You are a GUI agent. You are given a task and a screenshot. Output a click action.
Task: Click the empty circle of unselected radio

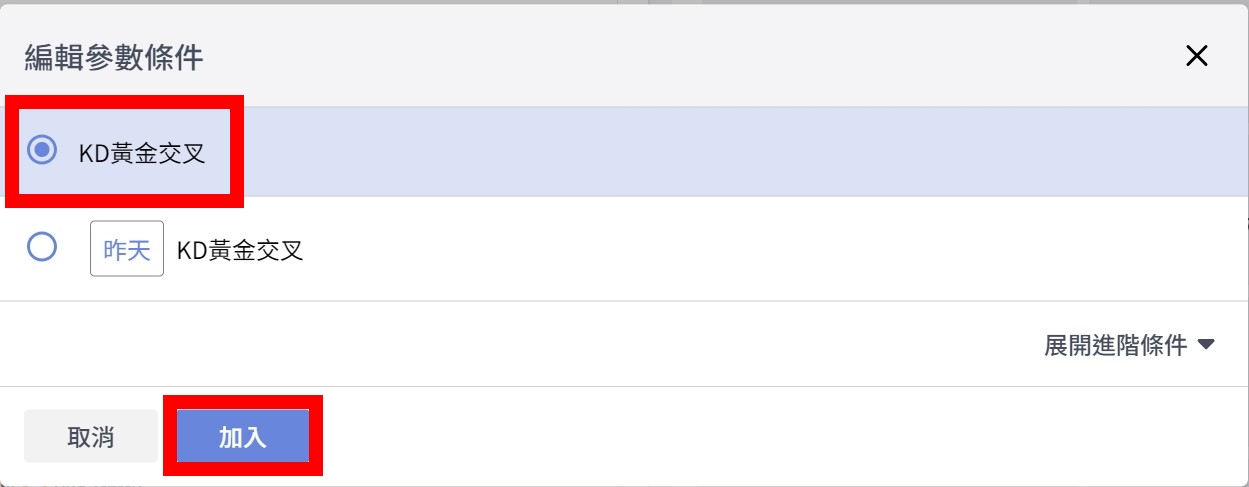tap(42, 248)
